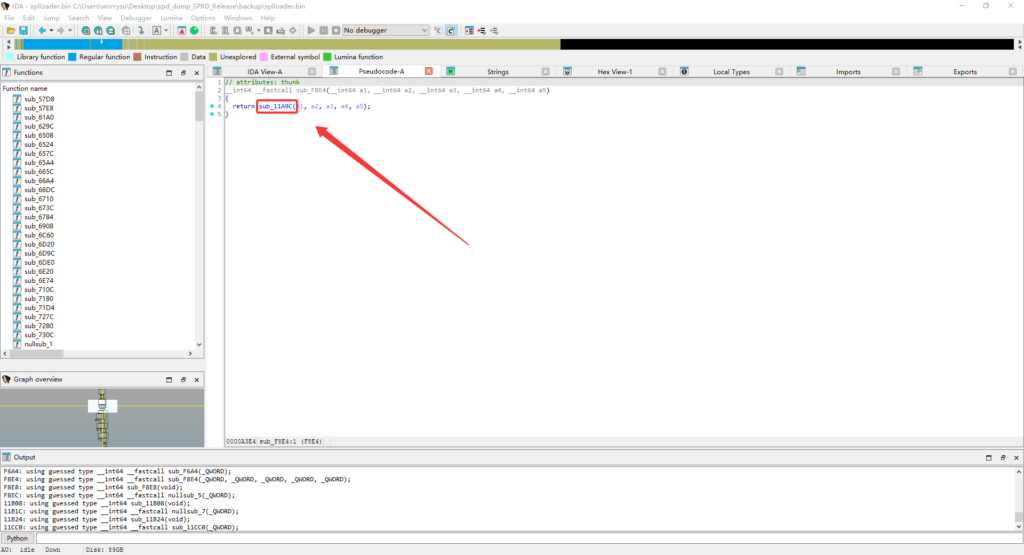Switch to the Local Types tab
The image size is (1024, 555).
tap(731, 72)
